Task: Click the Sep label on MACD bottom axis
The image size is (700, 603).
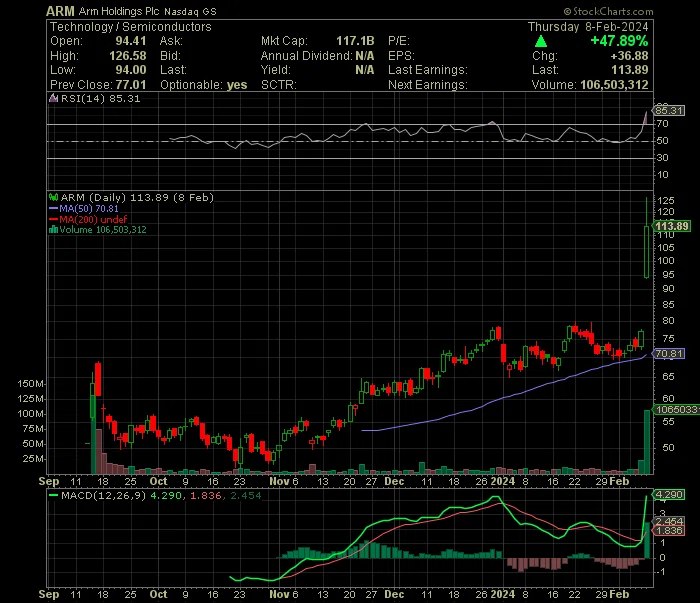Action: 49,595
